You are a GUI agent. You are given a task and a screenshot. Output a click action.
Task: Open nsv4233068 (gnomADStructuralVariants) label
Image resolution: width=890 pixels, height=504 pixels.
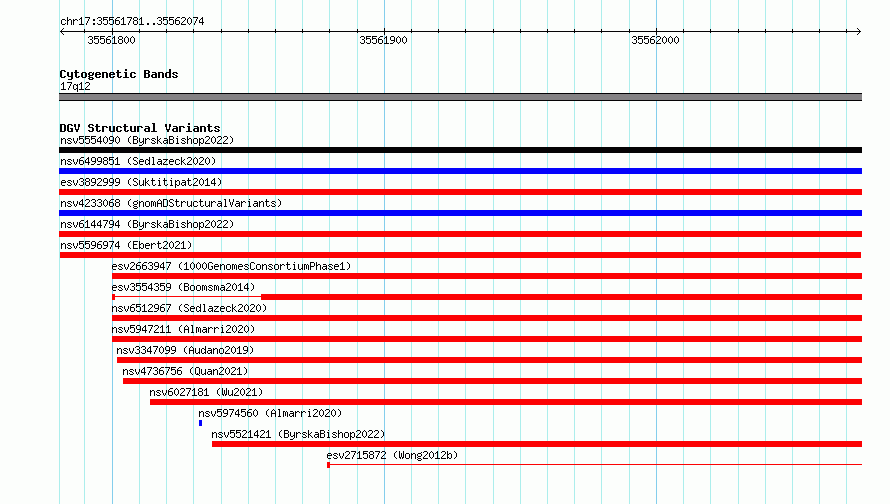(171, 203)
